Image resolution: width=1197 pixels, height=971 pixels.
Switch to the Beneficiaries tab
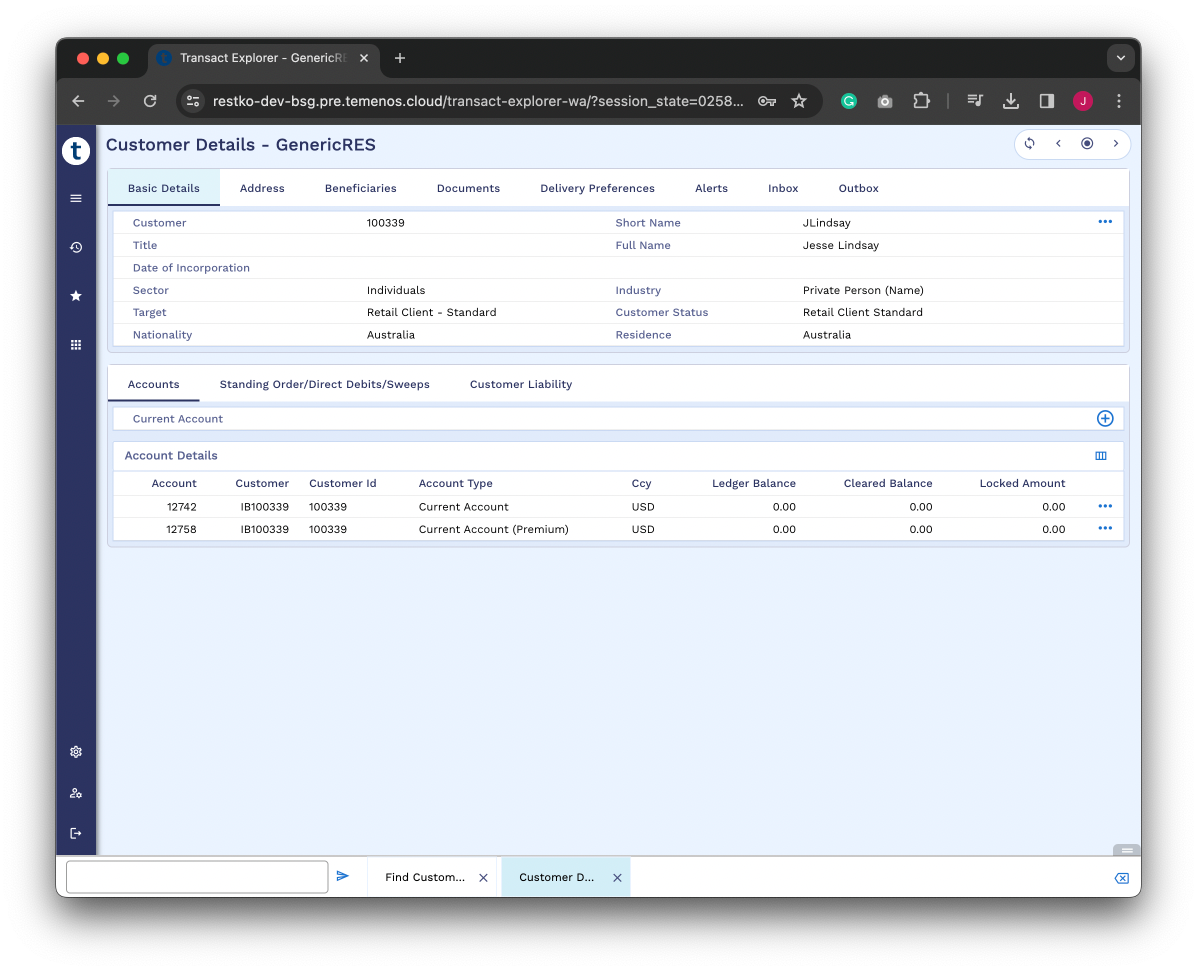pyautogui.click(x=360, y=188)
